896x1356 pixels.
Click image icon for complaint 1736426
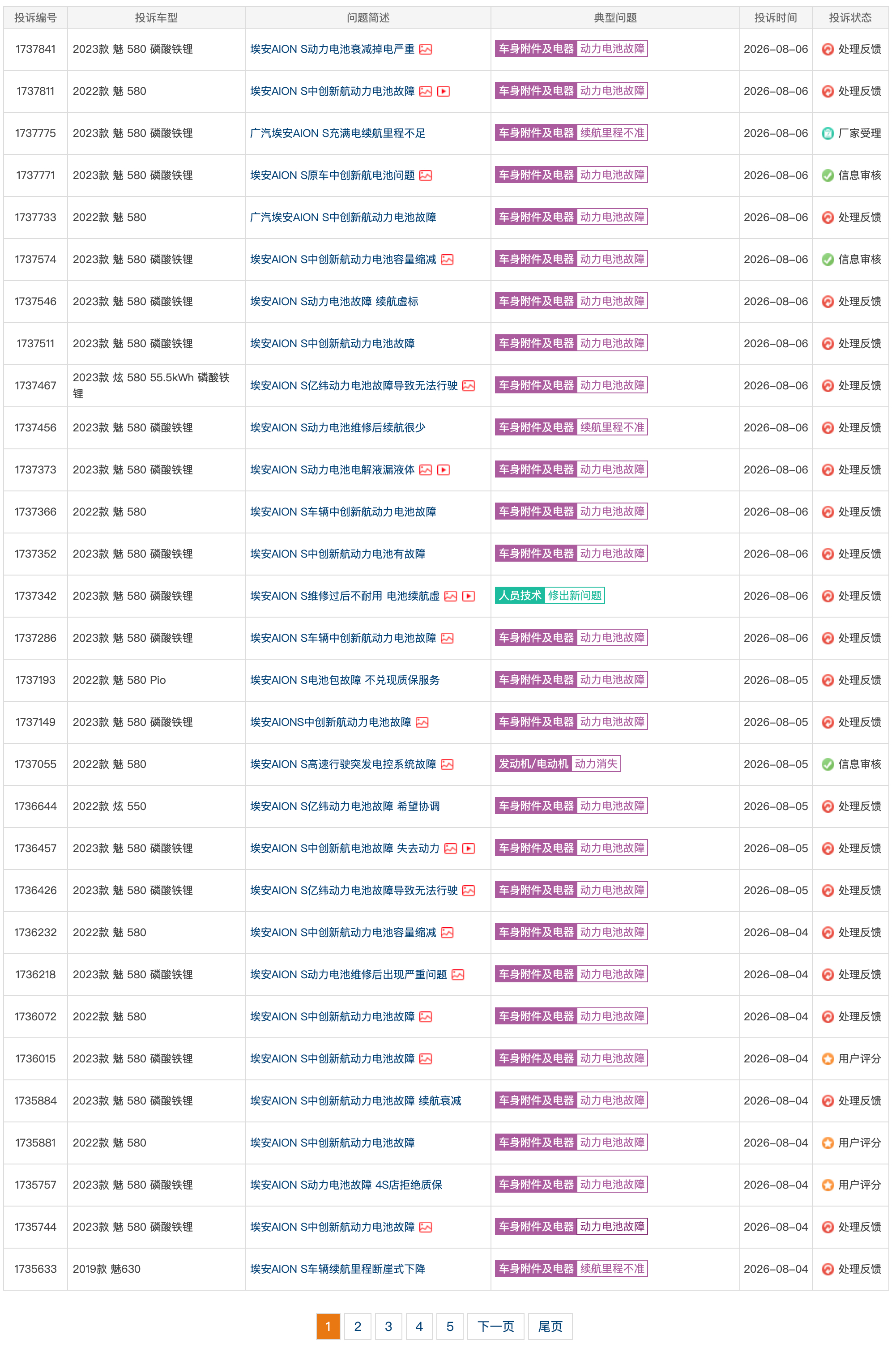[469, 890]
